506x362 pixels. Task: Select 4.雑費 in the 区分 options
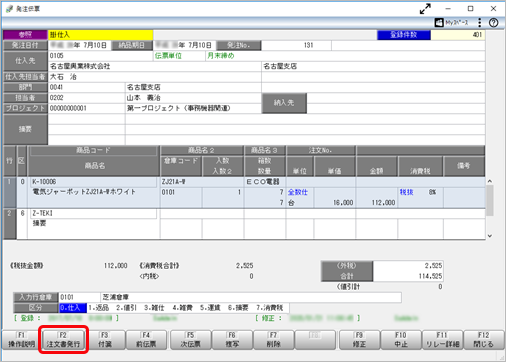pyautogui.click(x=182, y=308)
